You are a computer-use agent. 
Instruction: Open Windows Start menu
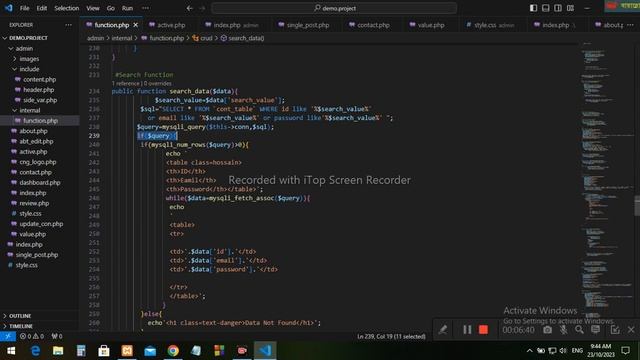coord(11,351)
